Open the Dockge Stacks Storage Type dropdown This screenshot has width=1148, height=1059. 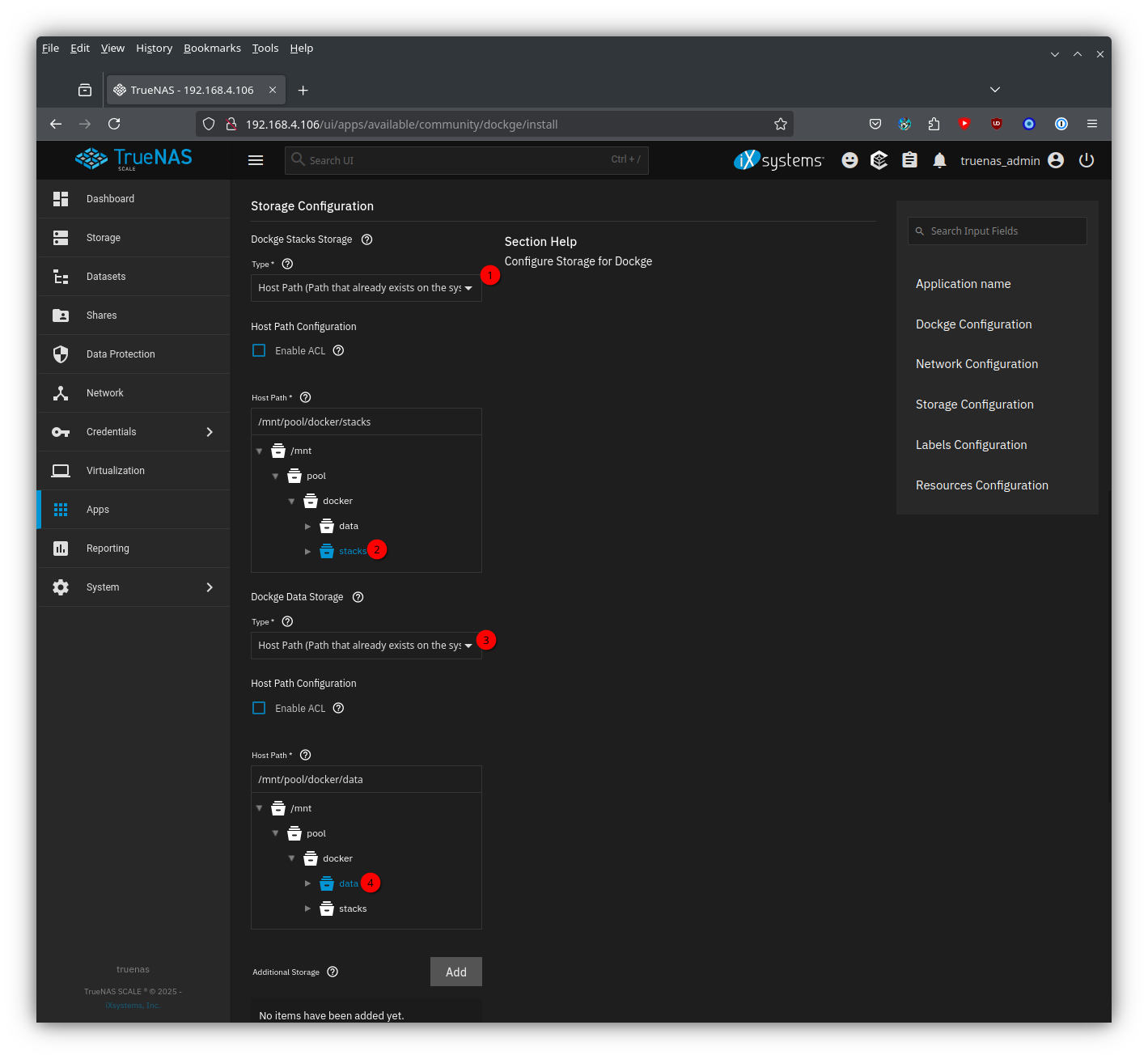click(x=366, y=288)
